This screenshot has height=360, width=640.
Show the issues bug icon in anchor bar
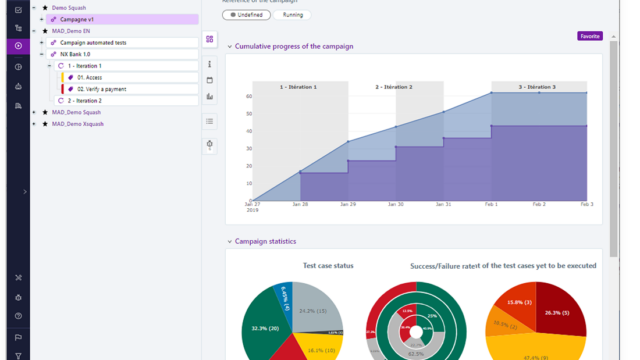pos(209,144)
